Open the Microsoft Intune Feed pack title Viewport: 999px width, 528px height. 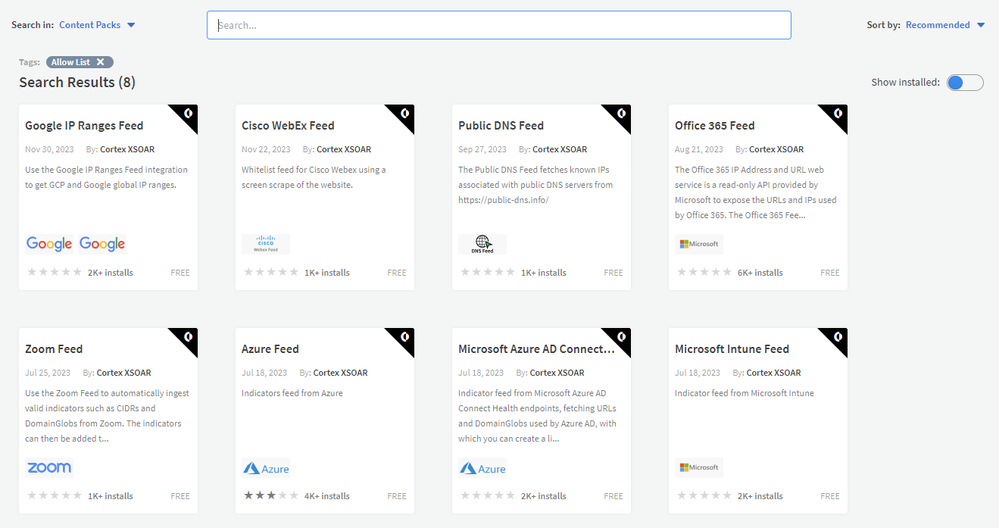(x=732, y=349)
